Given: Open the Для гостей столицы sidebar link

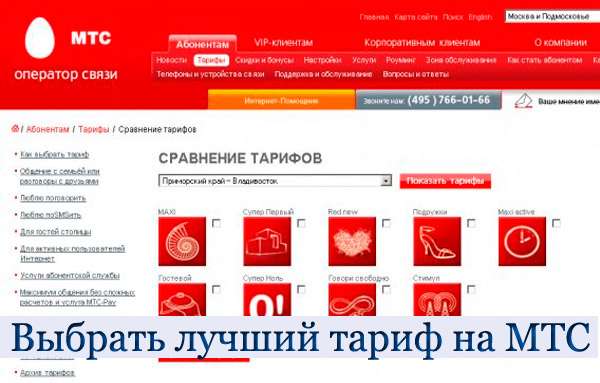Looking at the screenshot, I should tap(55, 232).
